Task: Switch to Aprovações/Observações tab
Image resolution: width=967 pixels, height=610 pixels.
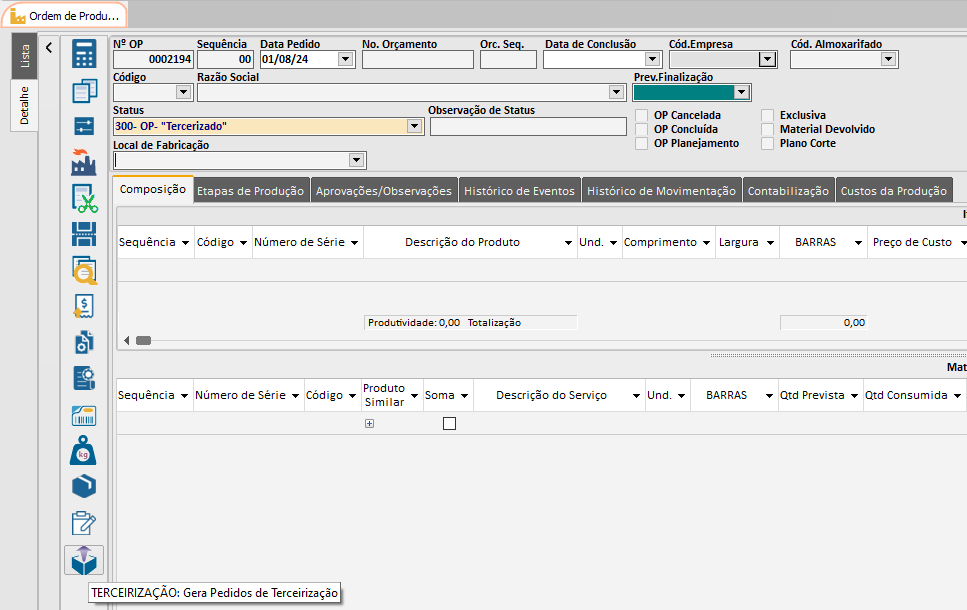Action: tap(384, 191)
